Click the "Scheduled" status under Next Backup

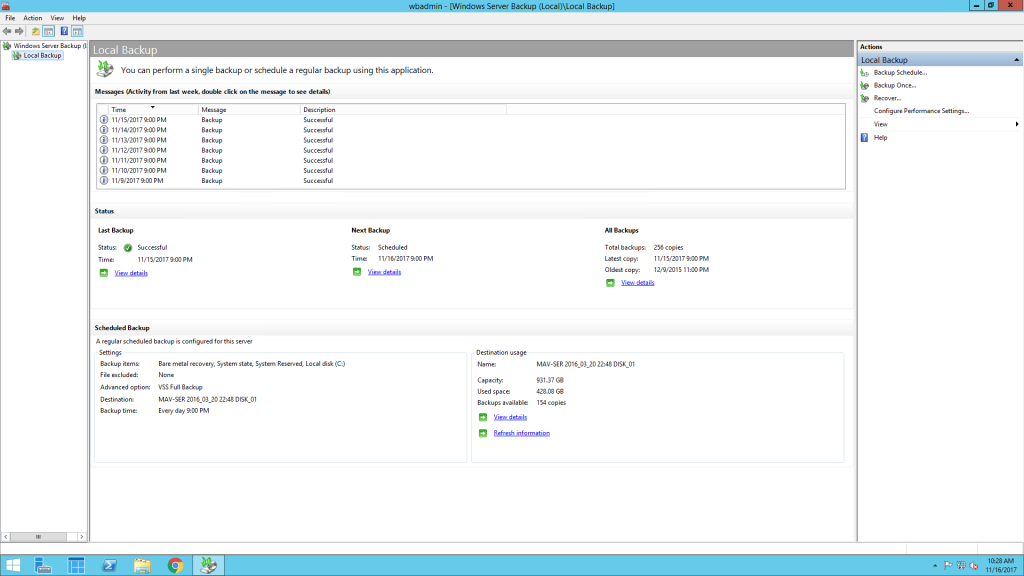tap(392, 248)
